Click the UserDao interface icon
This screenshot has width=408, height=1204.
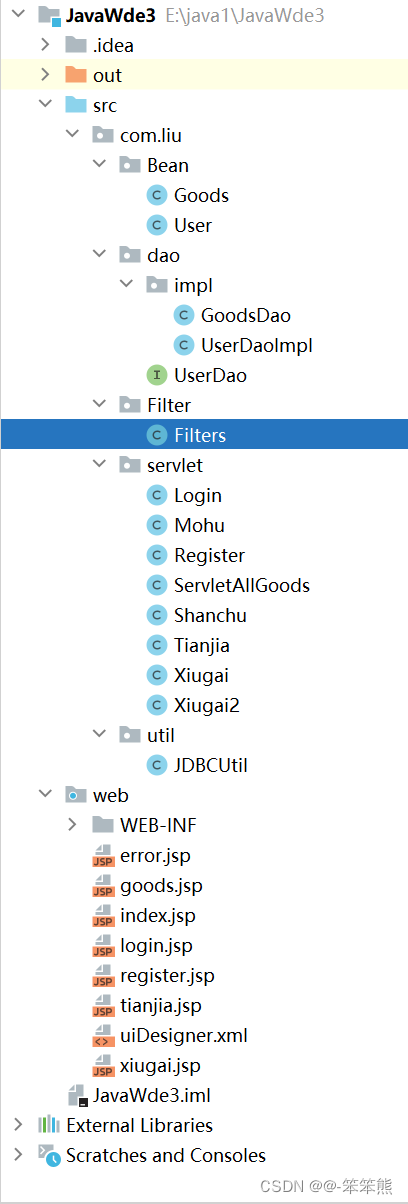point(156,375)
